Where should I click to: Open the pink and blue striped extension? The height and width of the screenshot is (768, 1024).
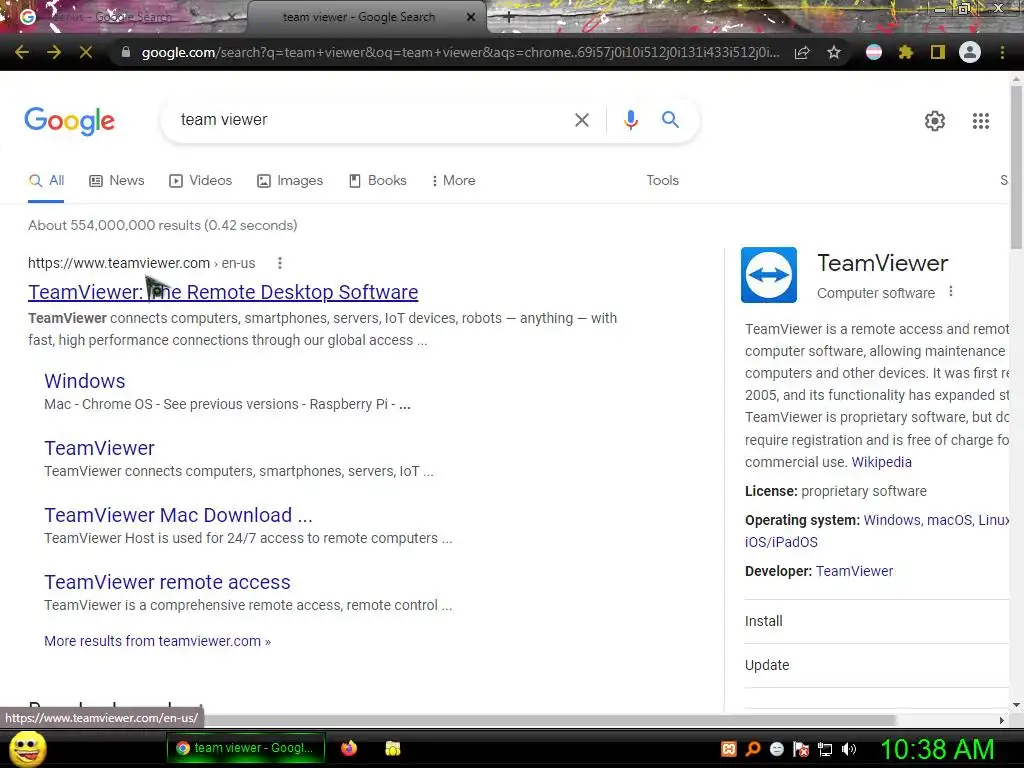874,52
